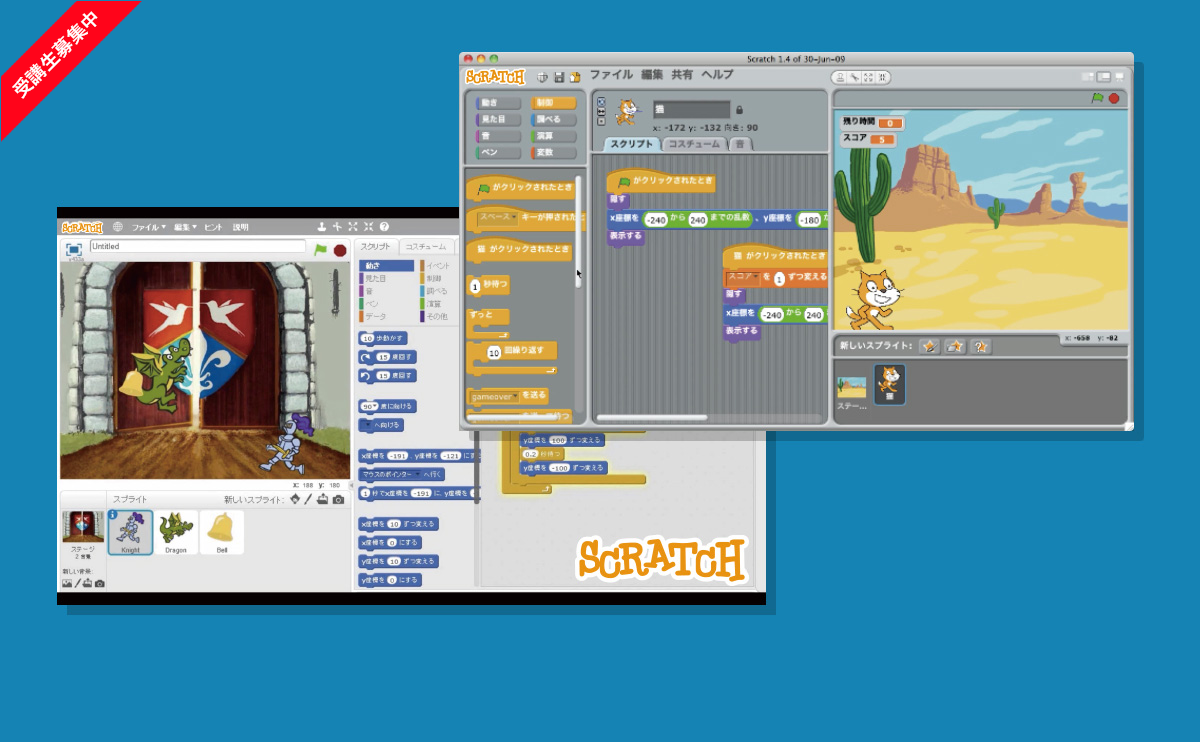Click the green flag in Scratch 1.4 stage
This screenshot has height=742, width=1200.
[x=1097, y=98]
